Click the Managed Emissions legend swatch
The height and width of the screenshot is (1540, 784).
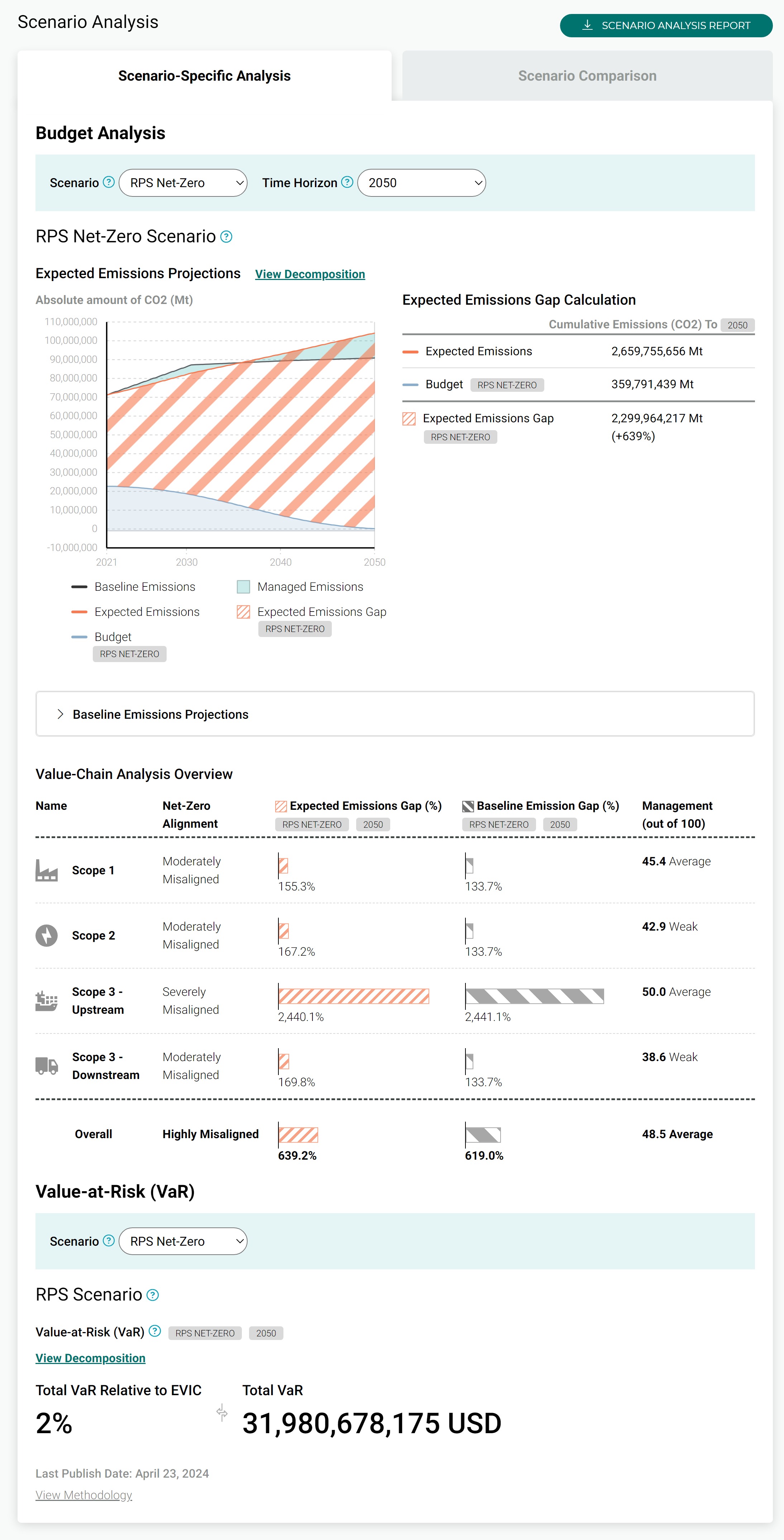point(243,587)
